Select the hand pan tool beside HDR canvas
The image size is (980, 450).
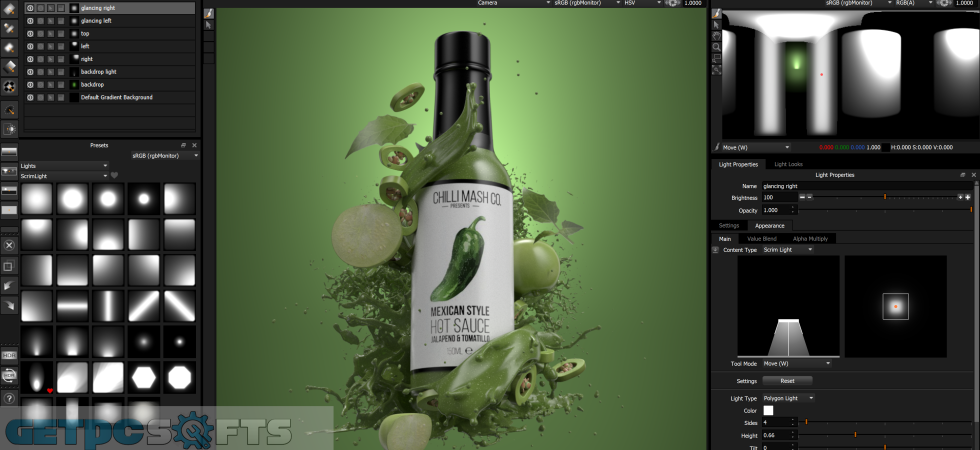(716, 36)
